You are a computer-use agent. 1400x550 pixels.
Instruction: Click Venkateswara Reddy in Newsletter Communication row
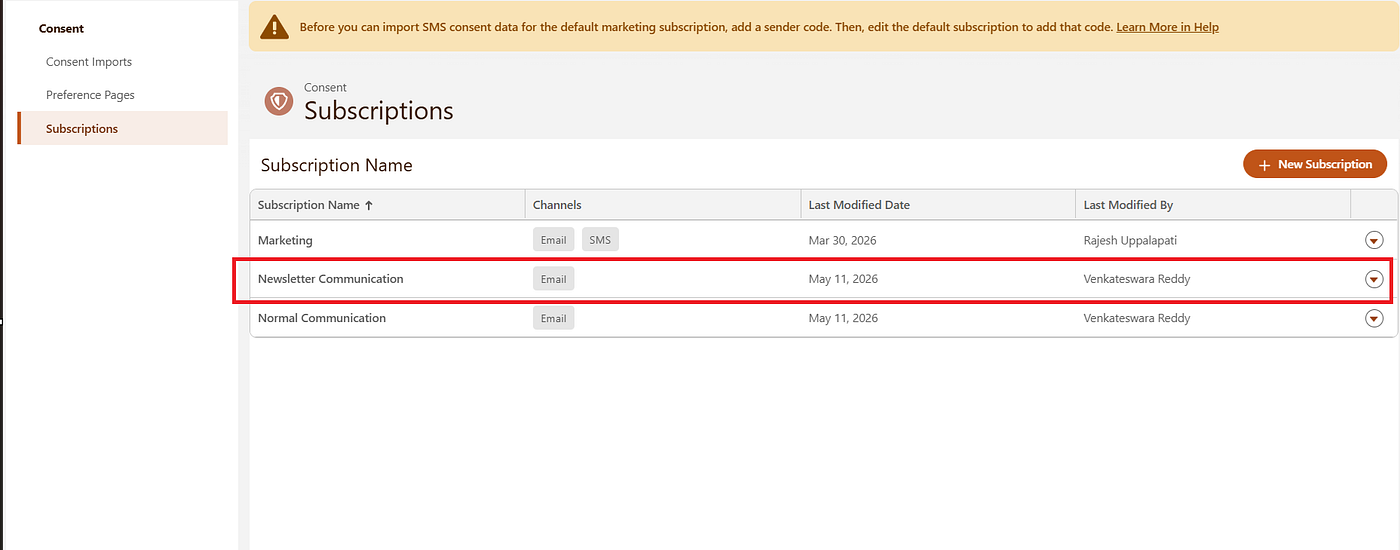(1137, 279)
